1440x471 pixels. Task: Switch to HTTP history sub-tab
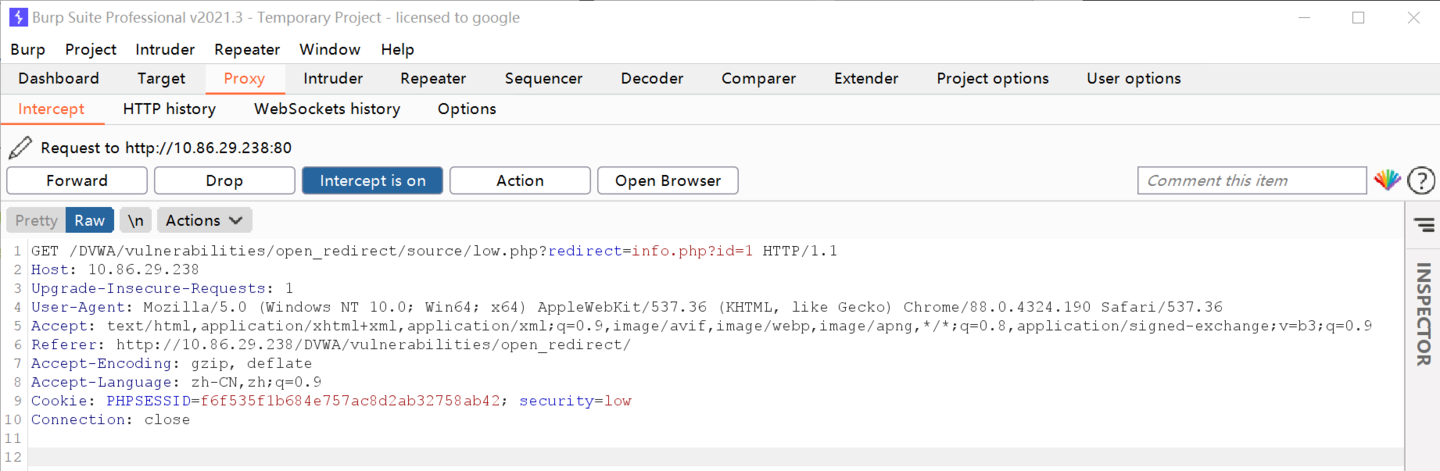click(169, 109)
